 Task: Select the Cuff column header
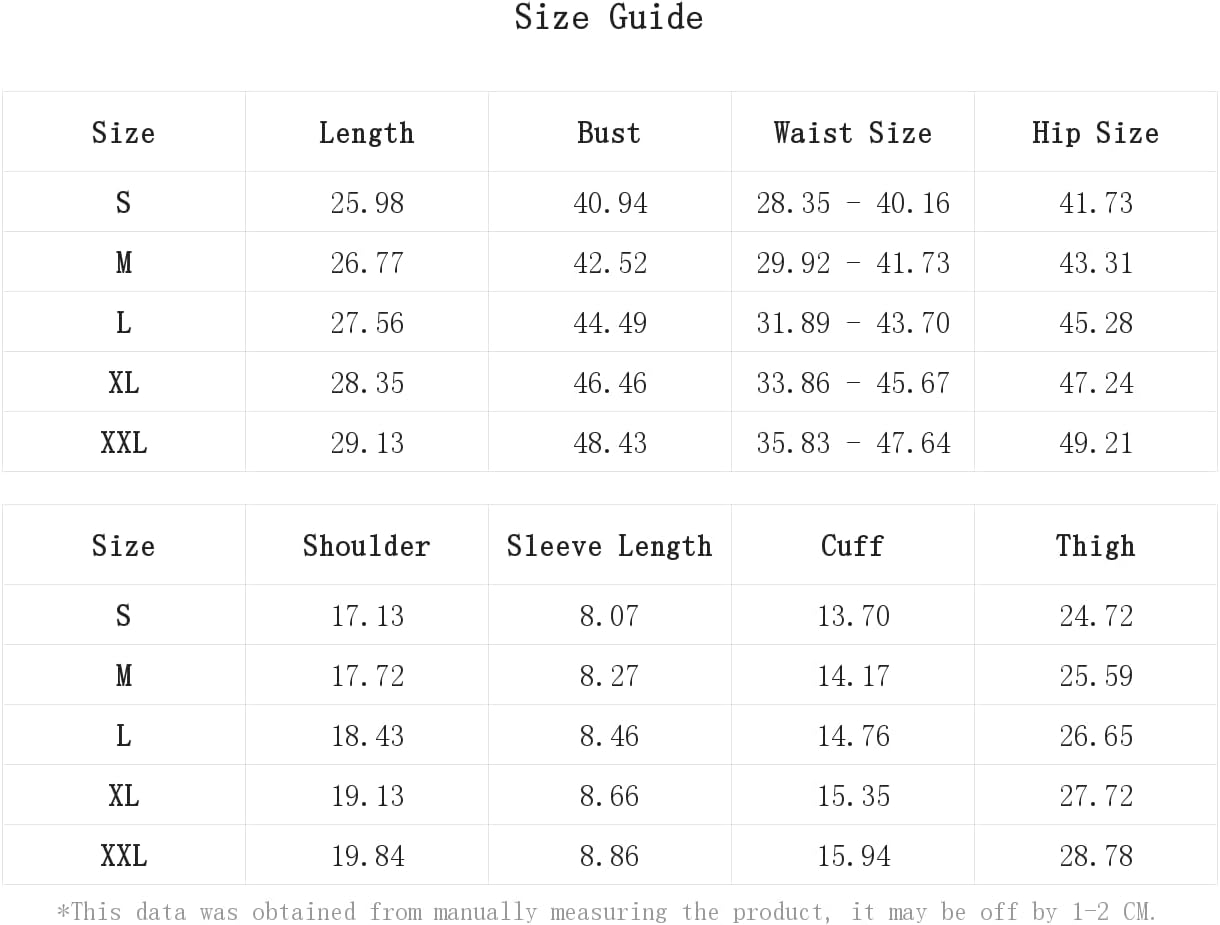coord(853,546)
